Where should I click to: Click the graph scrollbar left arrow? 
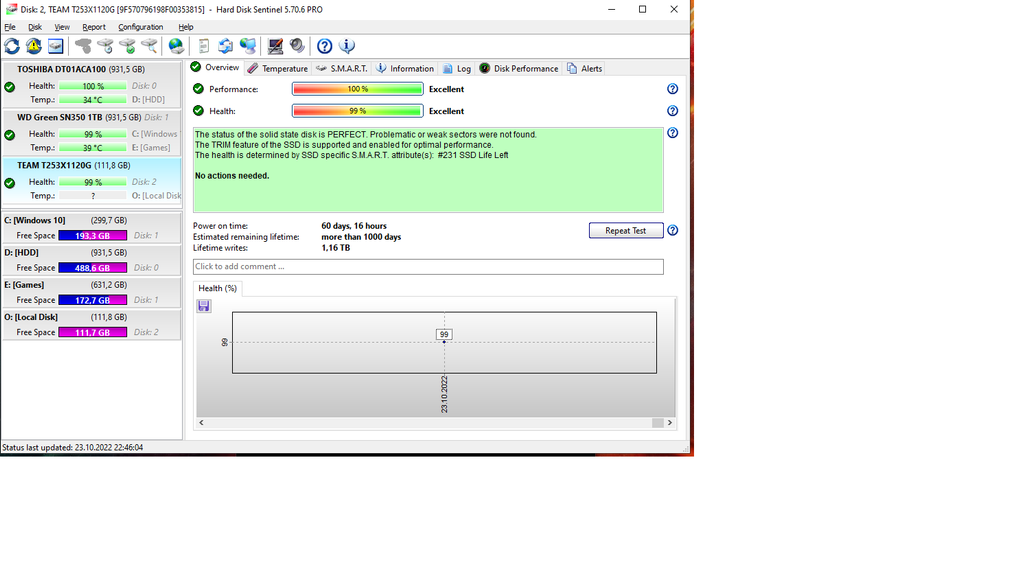point(201,423)
